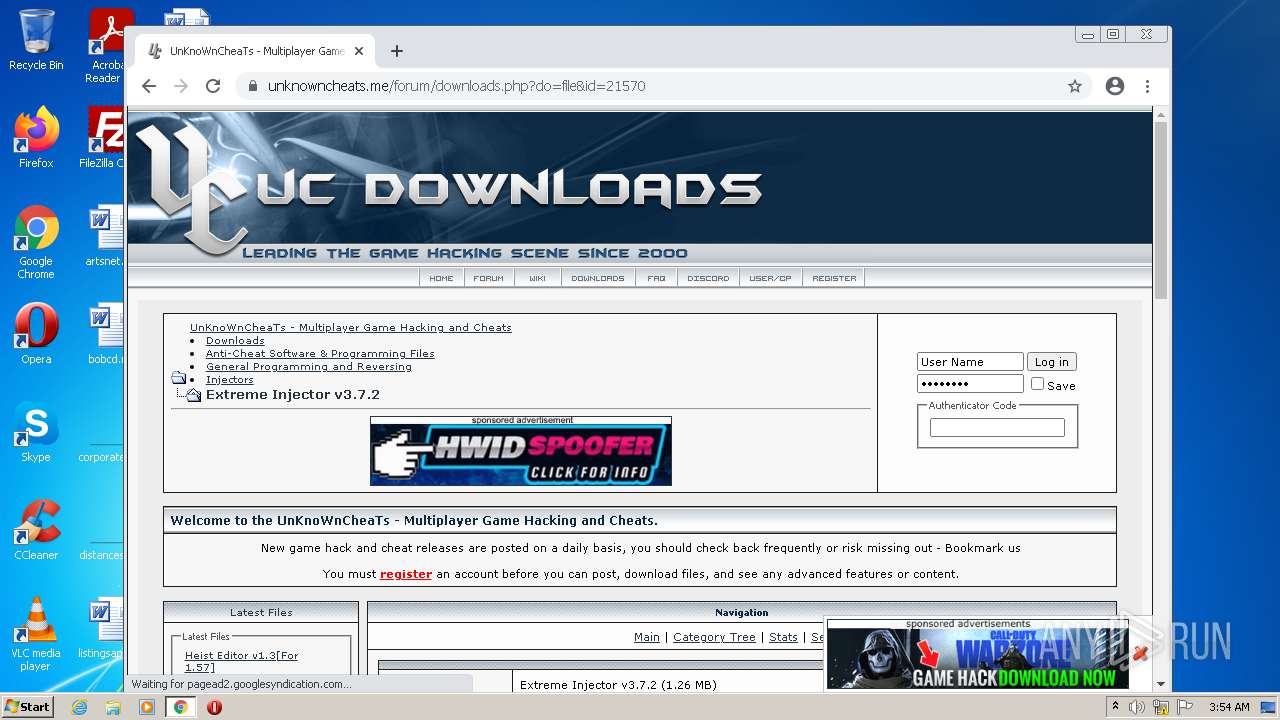Click the User Name field
The height and width of the screenshot is (720, 1280).
(x=970, y=362)
